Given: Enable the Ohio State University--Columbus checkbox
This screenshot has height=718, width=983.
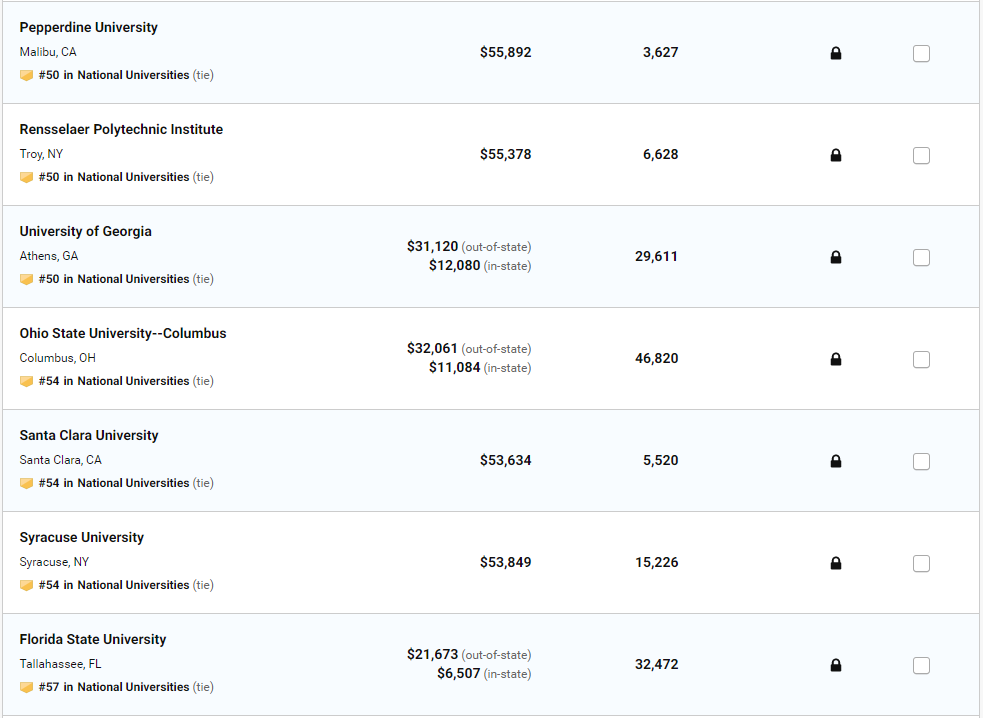Looking at the screenshot, I should pos(921,359).
